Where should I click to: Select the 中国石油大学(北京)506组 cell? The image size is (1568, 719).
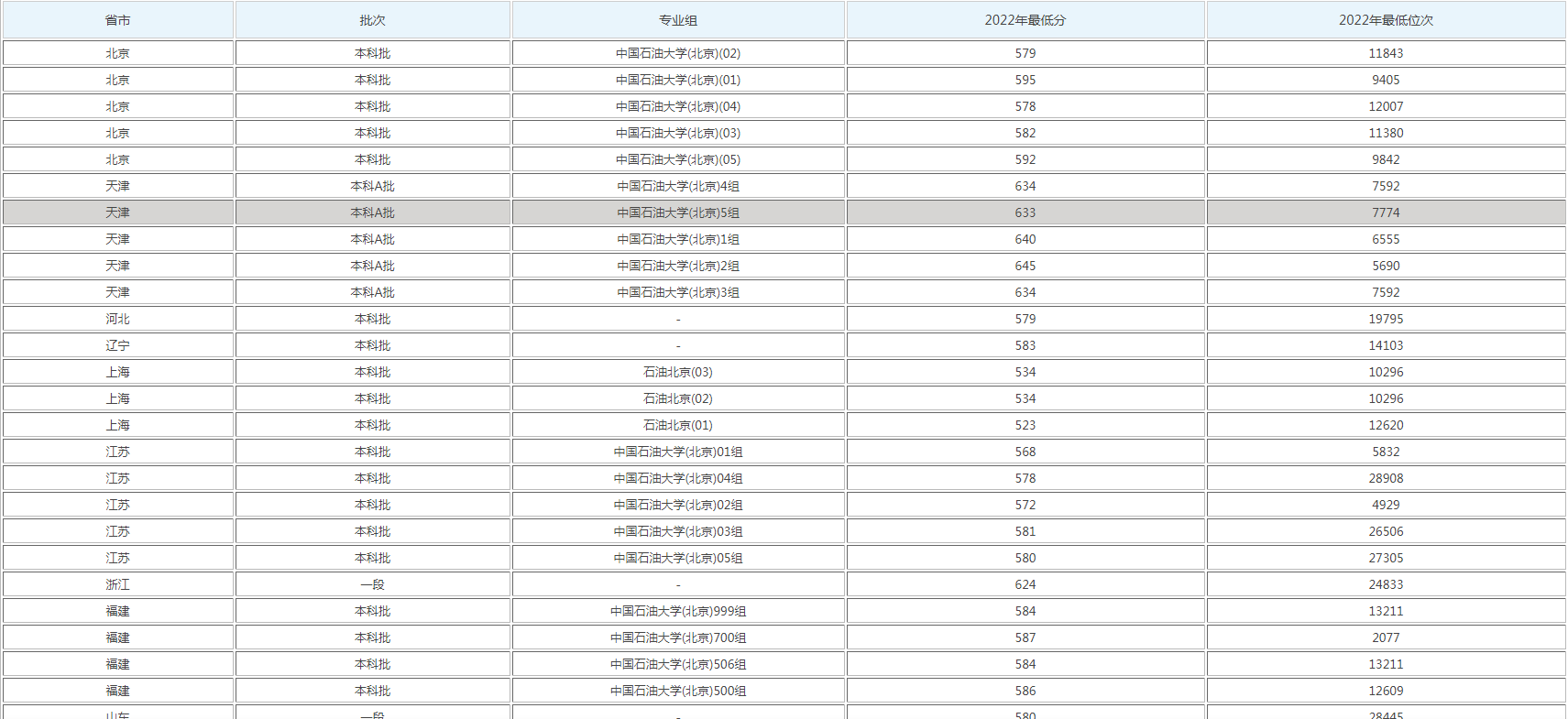[678, 664]
